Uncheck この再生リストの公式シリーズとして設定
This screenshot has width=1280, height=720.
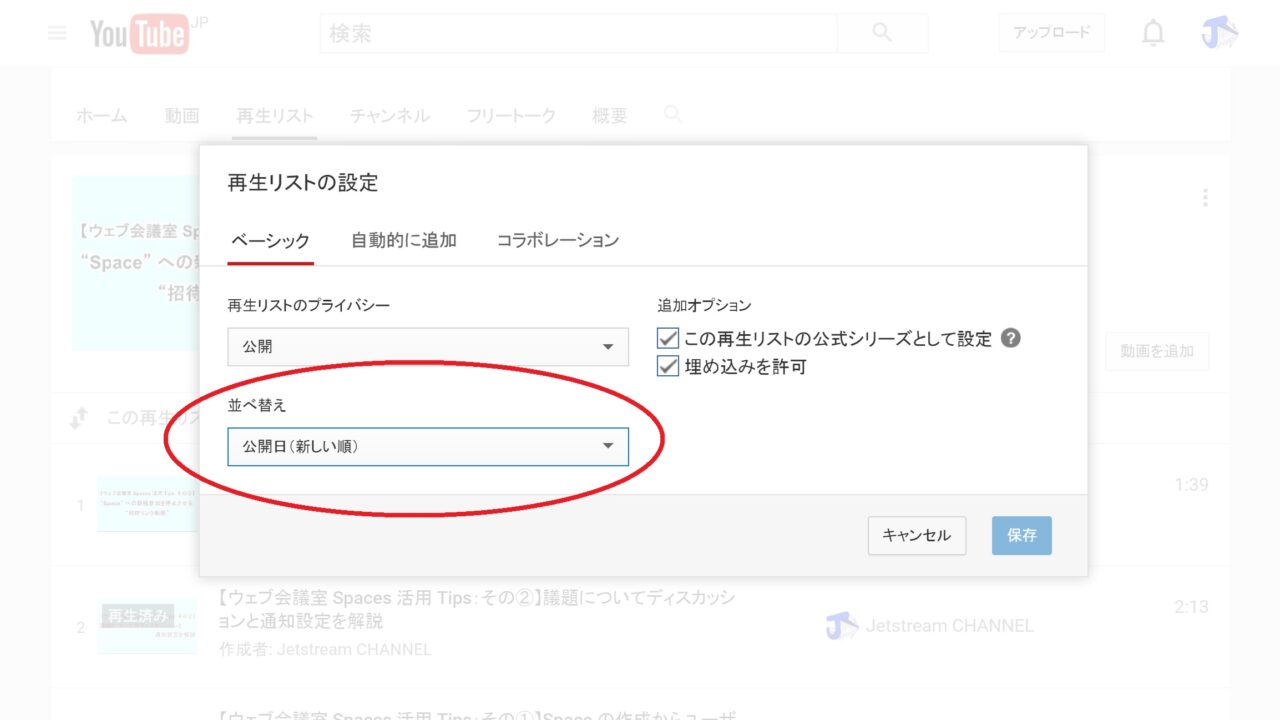click(668, 339)
